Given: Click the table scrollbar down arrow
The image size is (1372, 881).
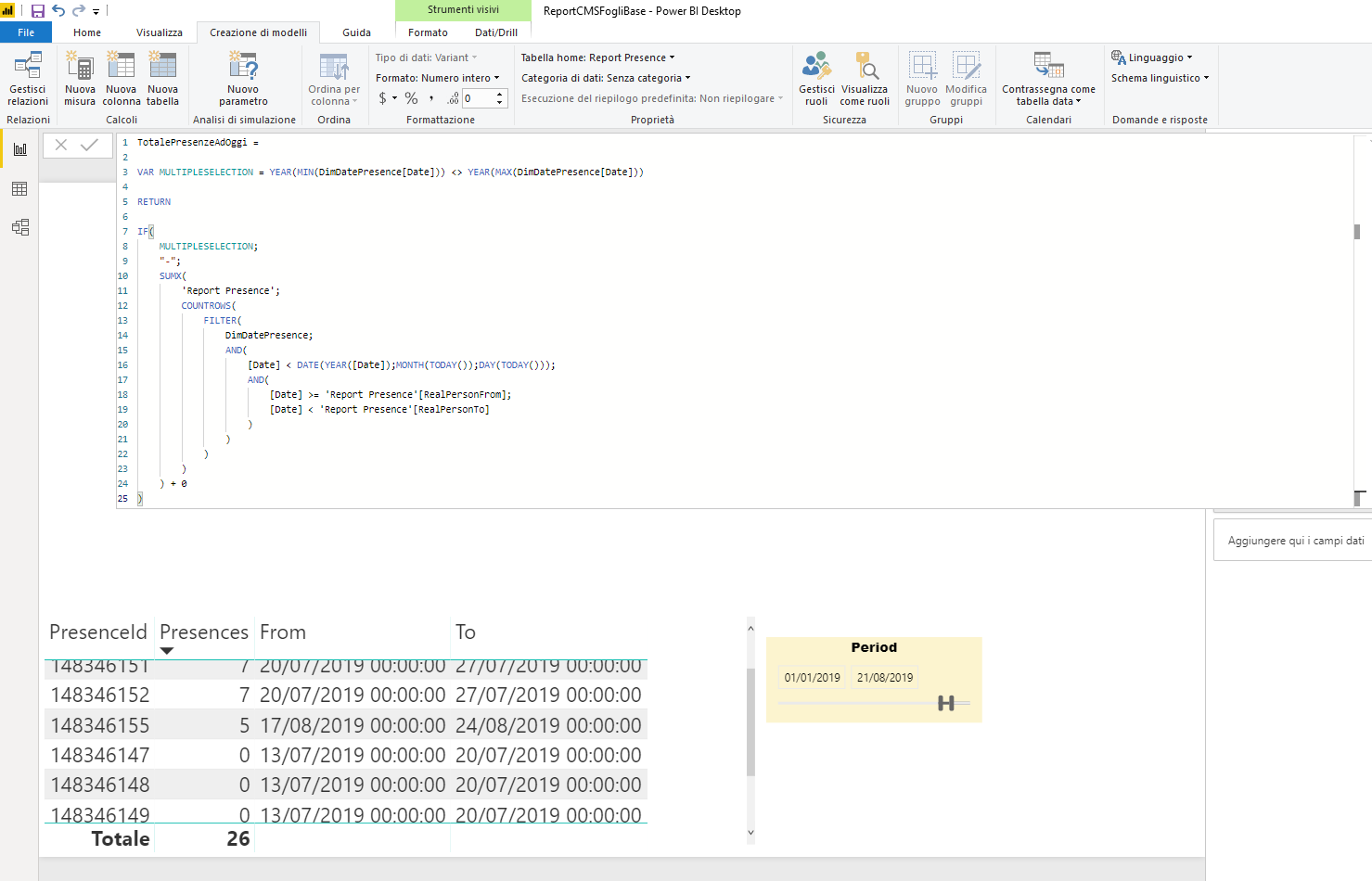Looking at the screenshot, I should click(x=750, y=833).
